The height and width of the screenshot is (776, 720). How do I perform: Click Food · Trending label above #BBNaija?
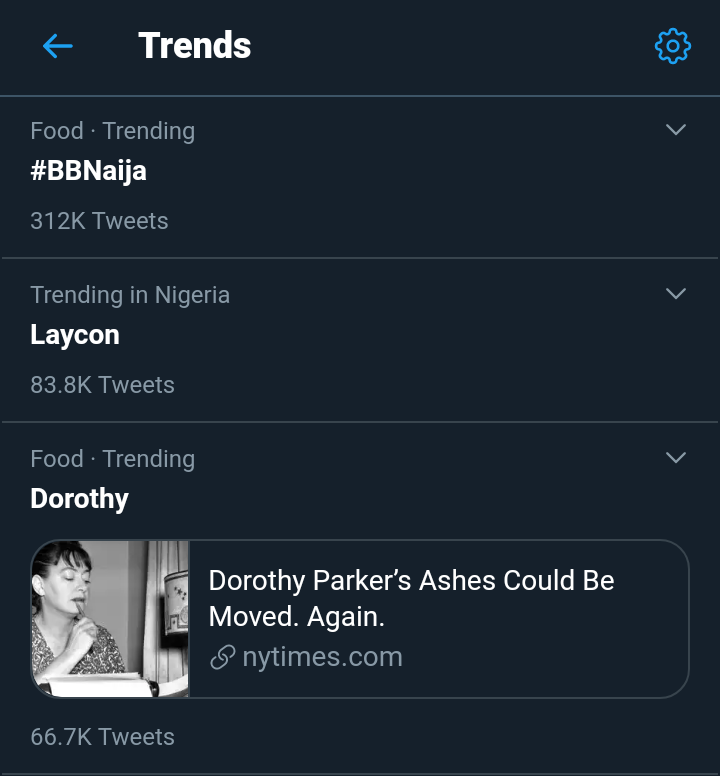tap(112, 131)
